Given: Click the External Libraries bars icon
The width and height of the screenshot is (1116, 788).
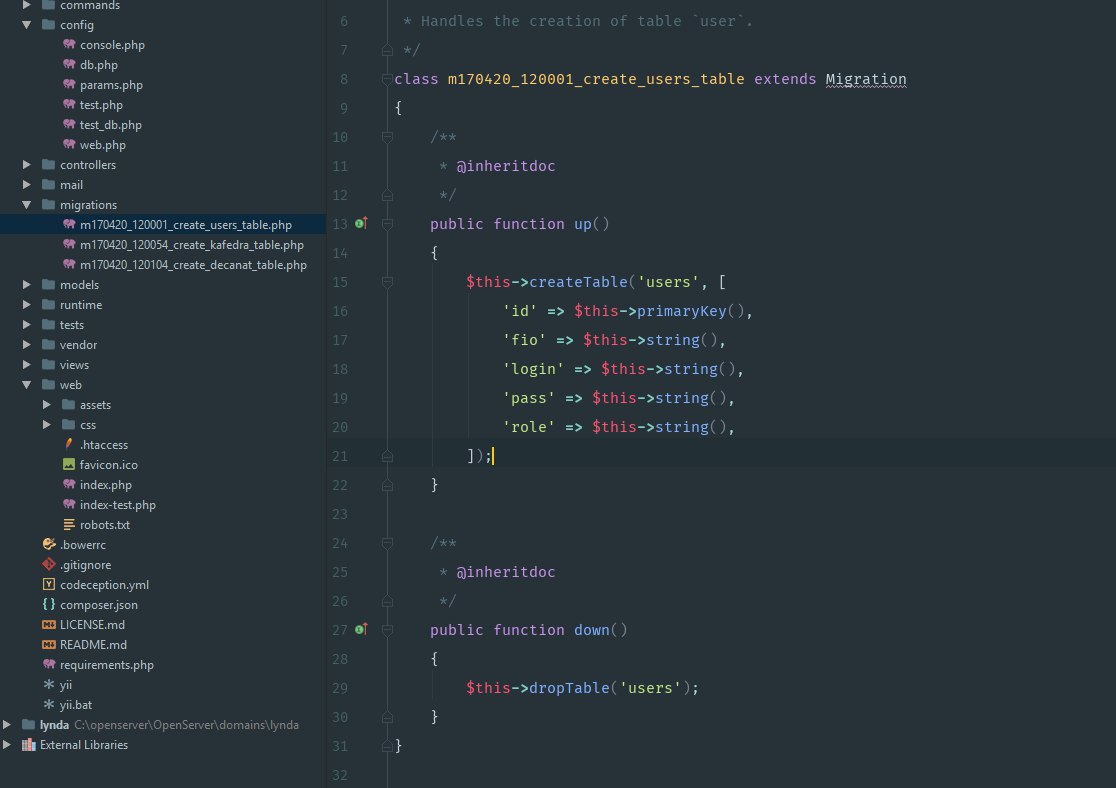Looking at the screenshot, I should tap(28, 745).
